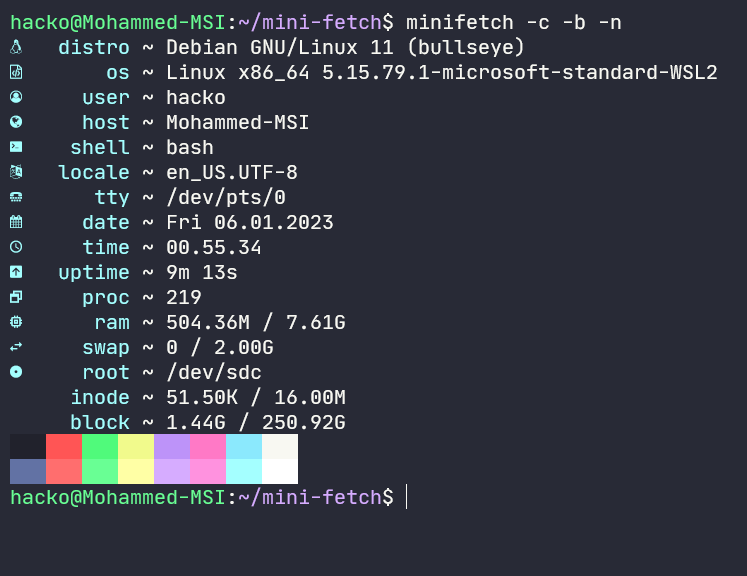Select the cyan swatch in the top row
The height and width of the screenshot is (576, 747).
coord(244,446)
